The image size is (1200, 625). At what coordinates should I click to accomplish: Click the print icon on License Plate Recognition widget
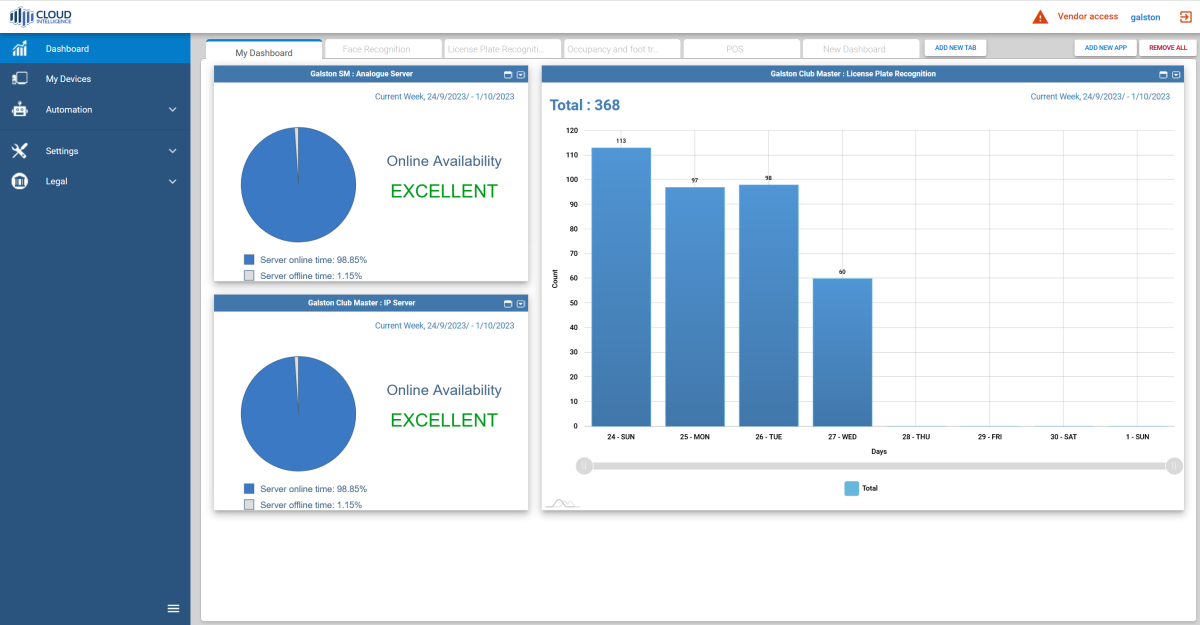tap(1161, 73)
